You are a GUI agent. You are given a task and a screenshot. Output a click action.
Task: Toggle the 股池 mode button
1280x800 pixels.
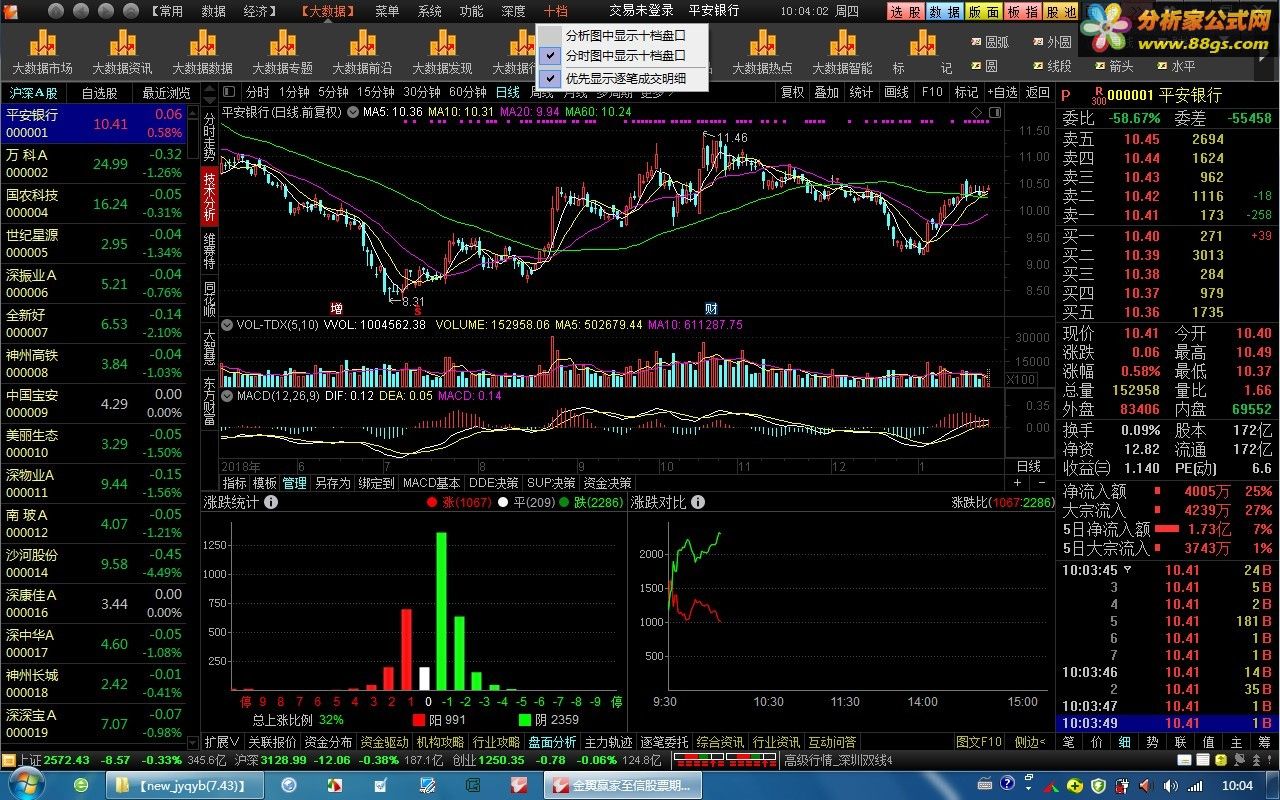tap(1061, 11)
